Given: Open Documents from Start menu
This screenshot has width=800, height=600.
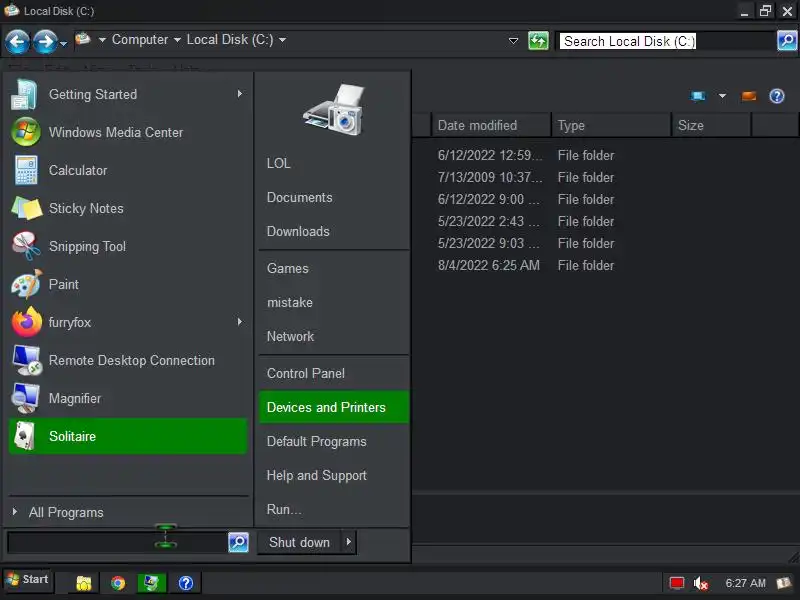Looking at the screenshot, I should (299, 197).
